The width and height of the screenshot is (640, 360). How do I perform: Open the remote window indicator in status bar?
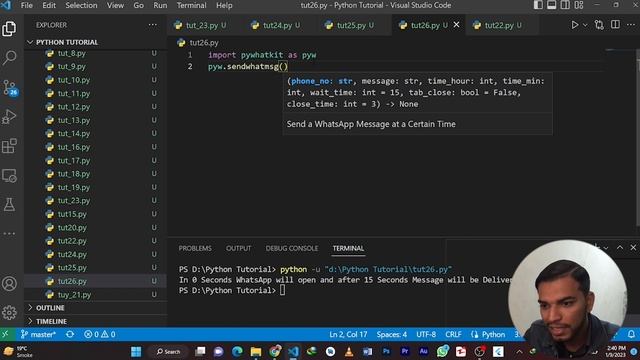5,334
